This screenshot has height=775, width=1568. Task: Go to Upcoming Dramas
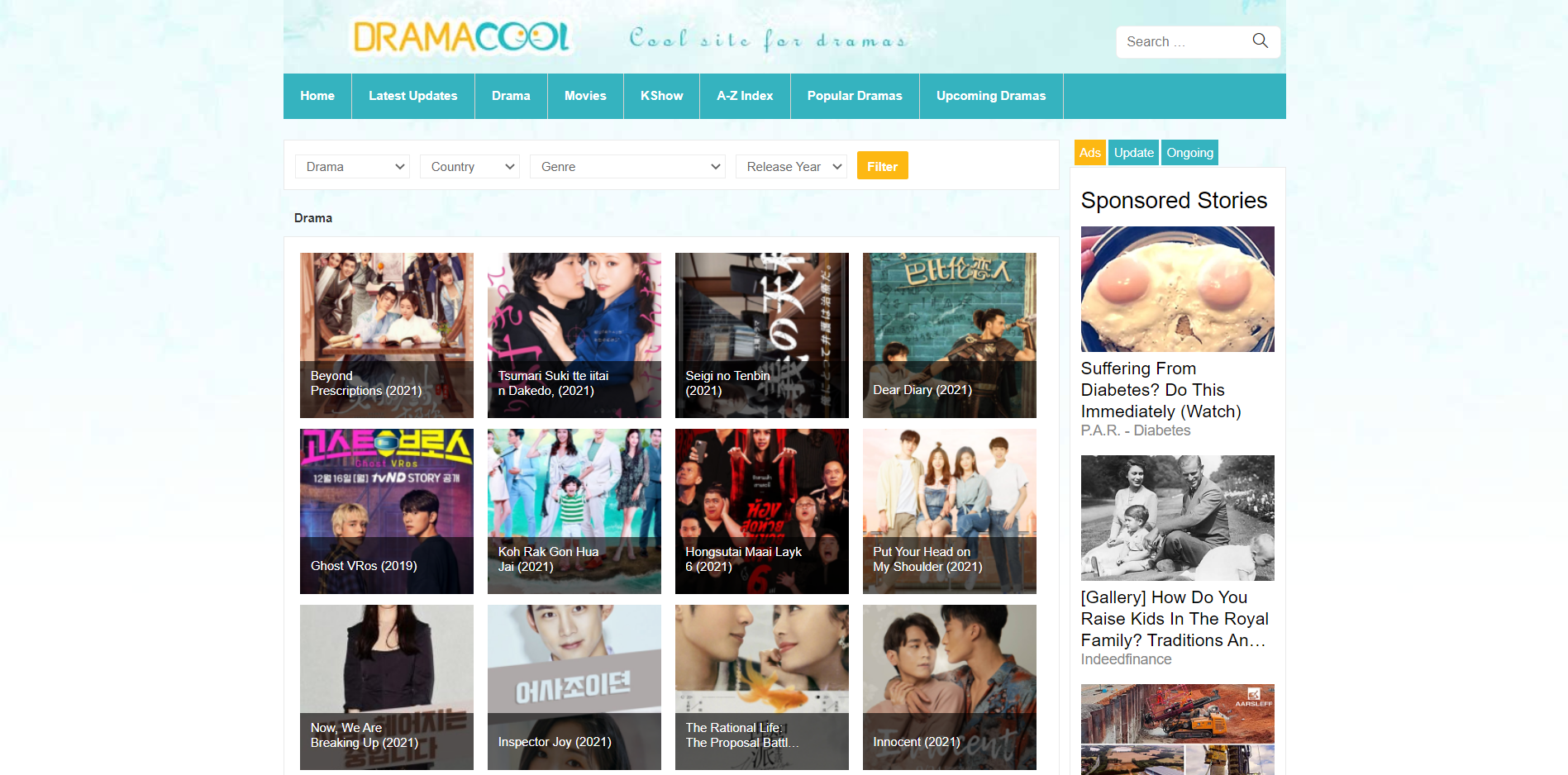click(990, 96)
